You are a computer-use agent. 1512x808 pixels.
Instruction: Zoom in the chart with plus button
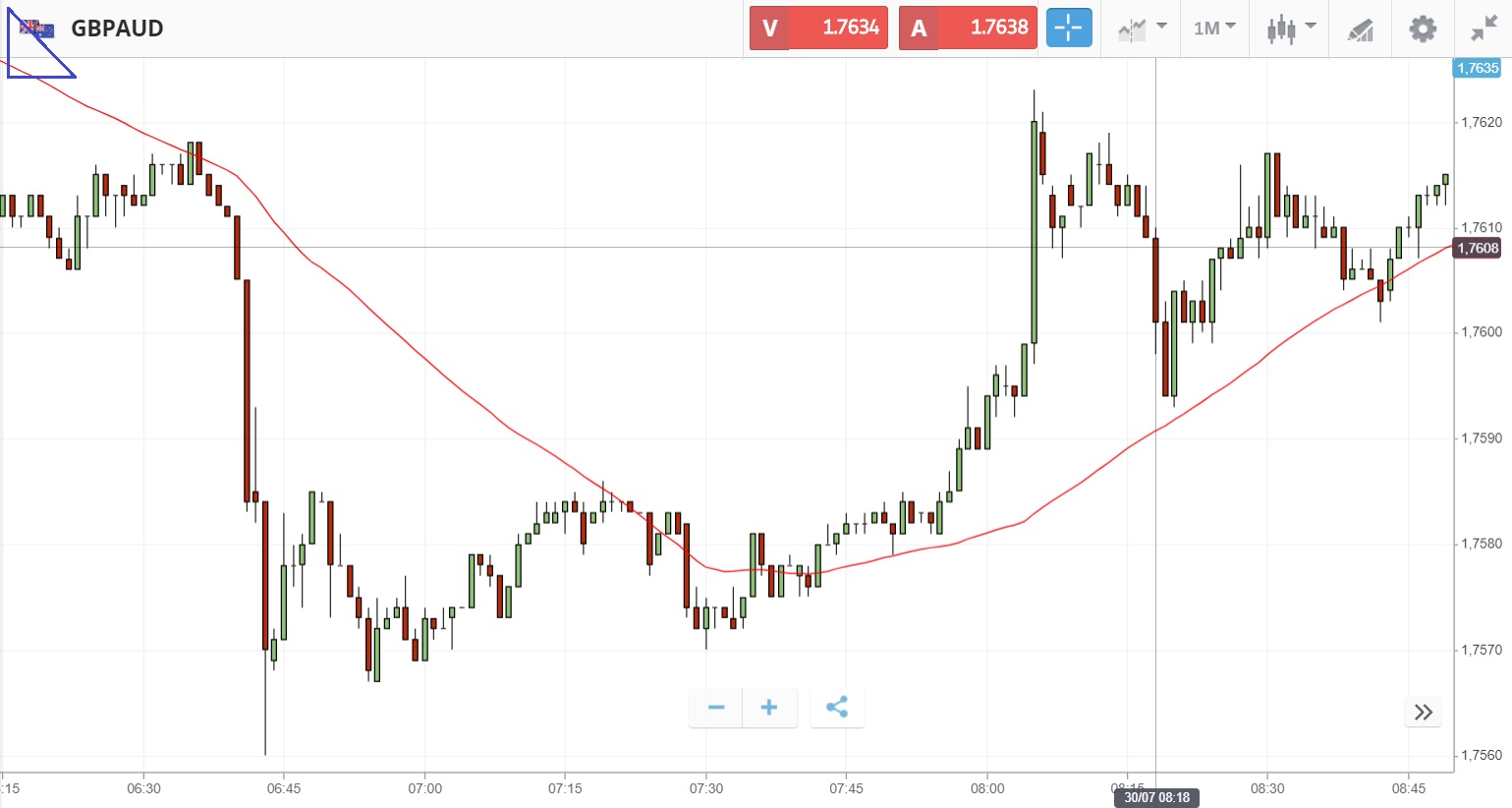tap(769, 708)
